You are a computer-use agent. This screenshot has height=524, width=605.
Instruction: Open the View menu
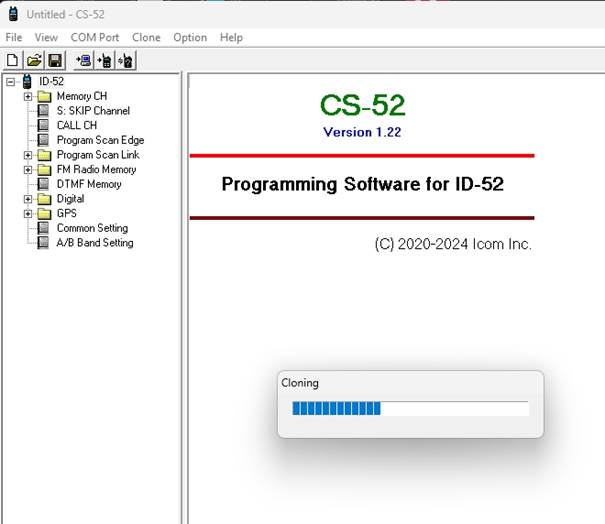point(46,37)
